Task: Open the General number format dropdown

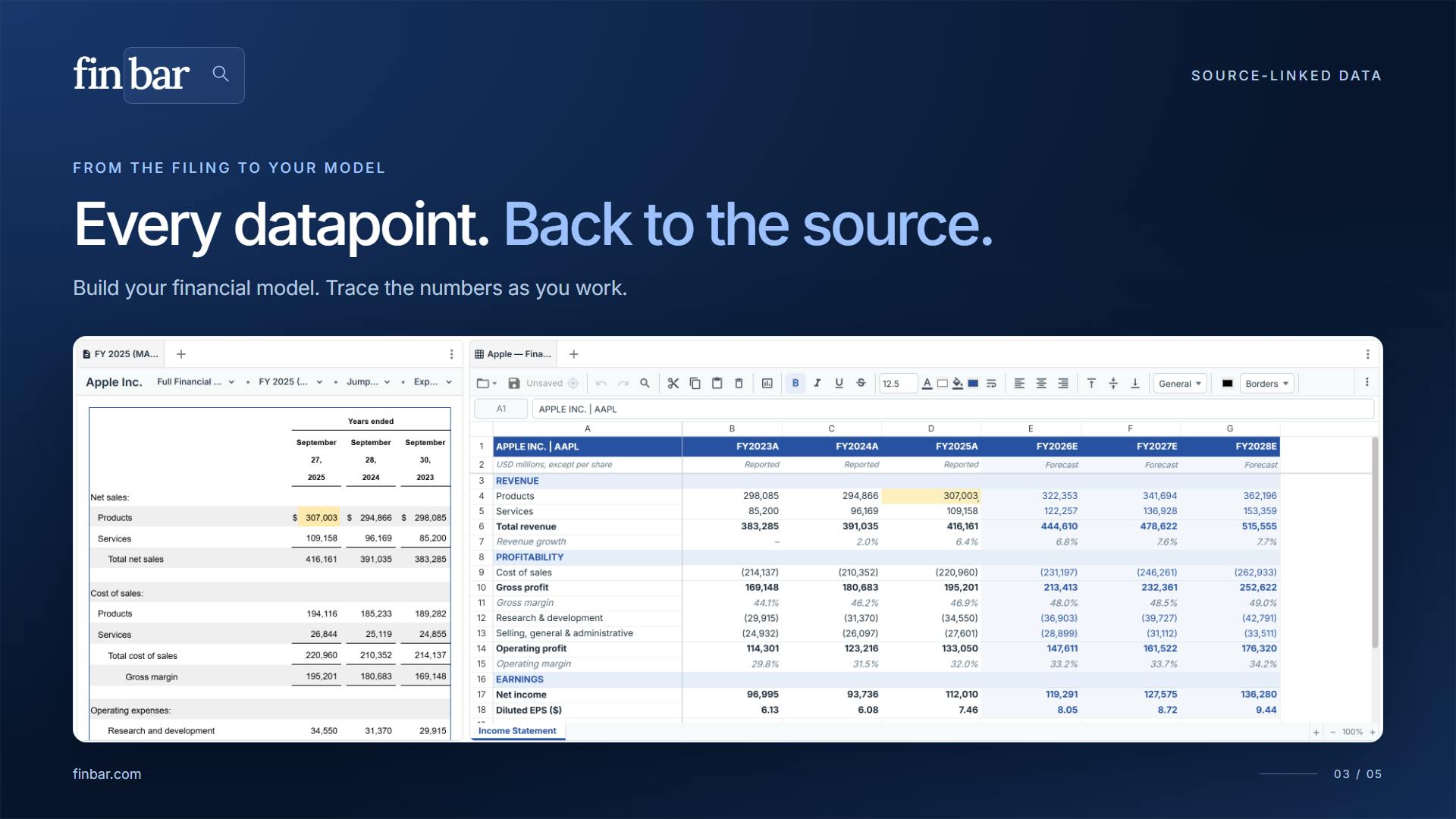Action: tap(1180, 384)
